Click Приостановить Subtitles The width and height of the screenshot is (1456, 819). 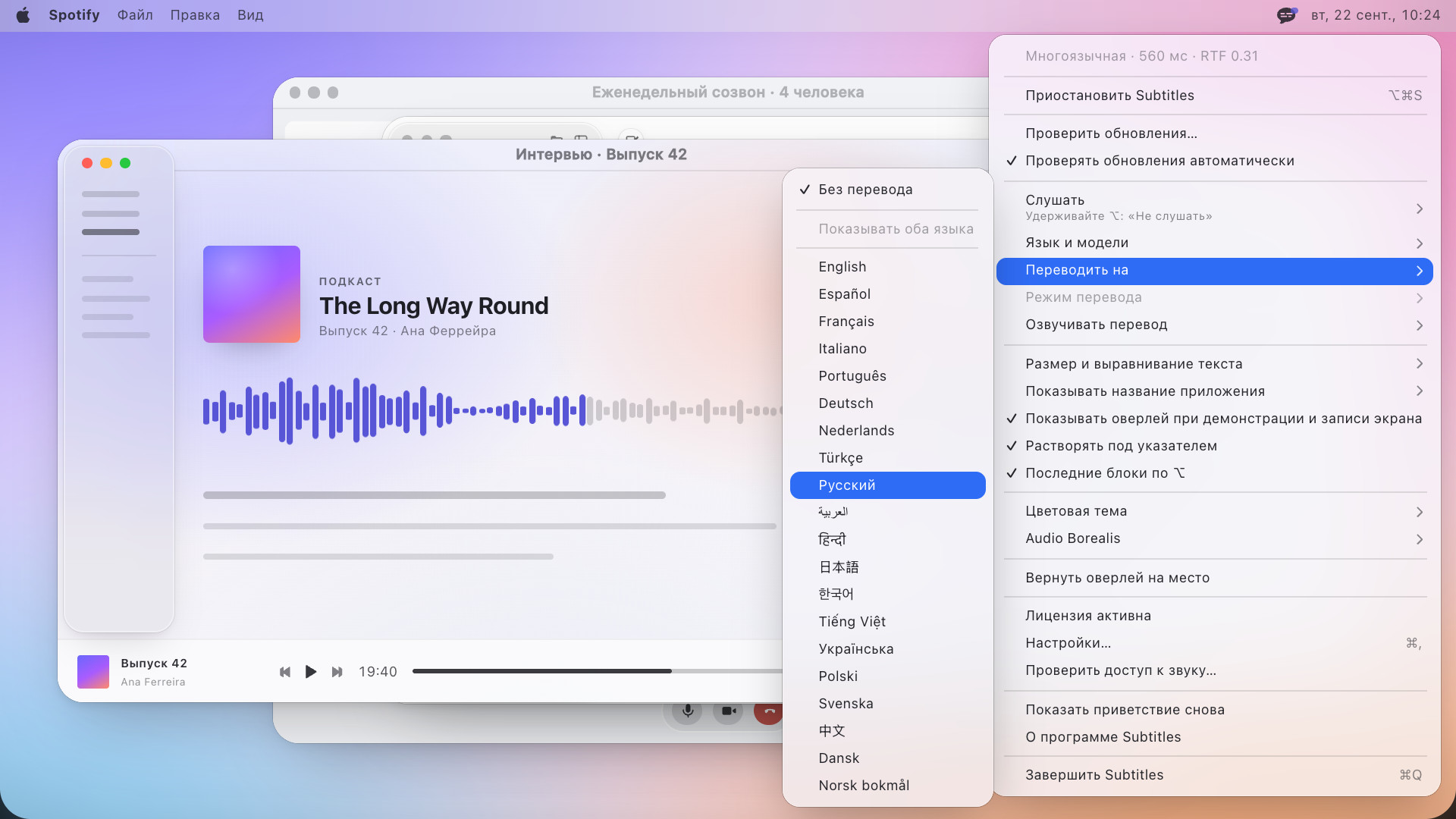click(x=1215, y=96)
